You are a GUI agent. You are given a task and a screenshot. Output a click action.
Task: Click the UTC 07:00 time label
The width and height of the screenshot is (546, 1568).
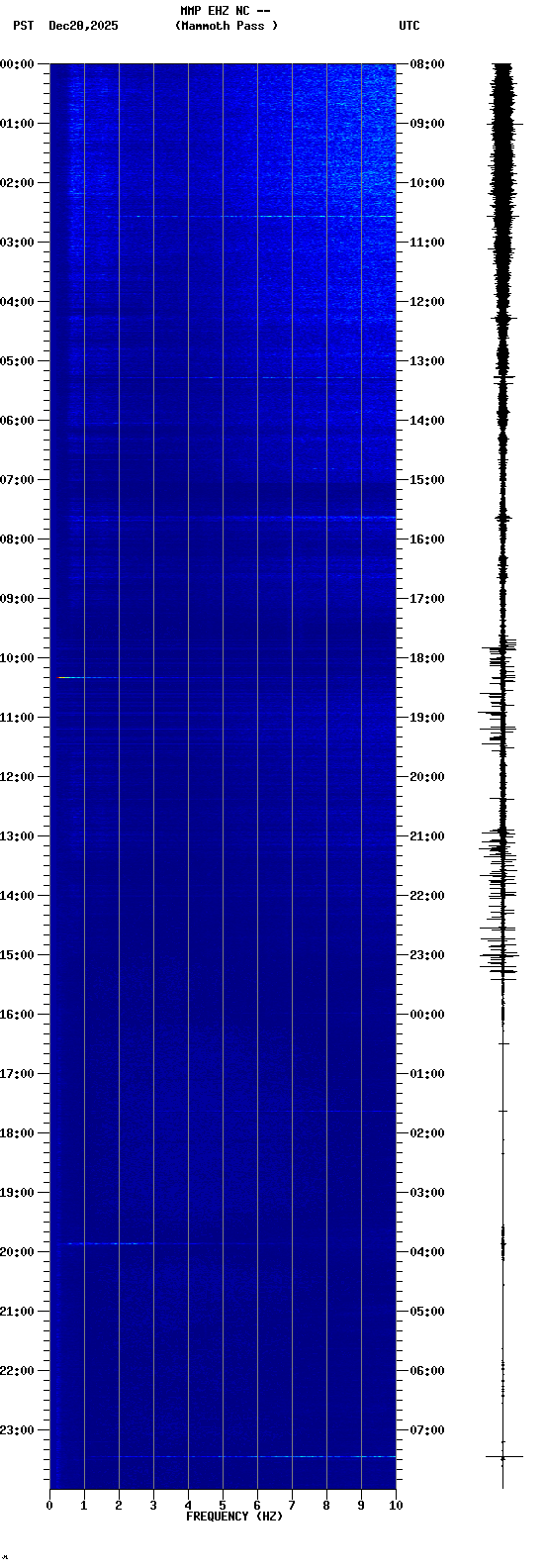[x=426, y=1429]
